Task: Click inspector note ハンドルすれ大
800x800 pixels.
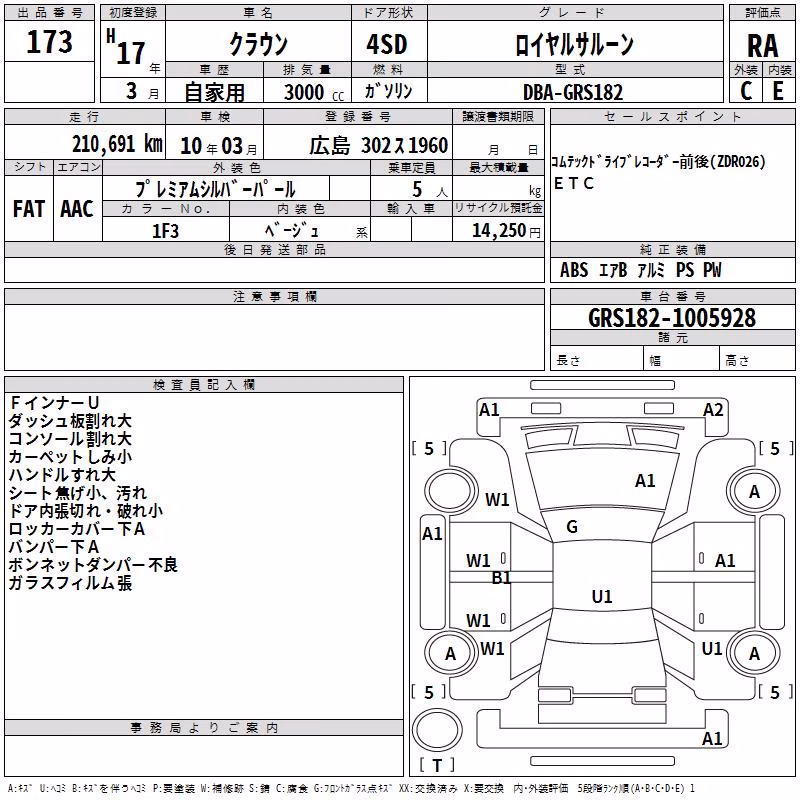Action: [x=62, y=474]
